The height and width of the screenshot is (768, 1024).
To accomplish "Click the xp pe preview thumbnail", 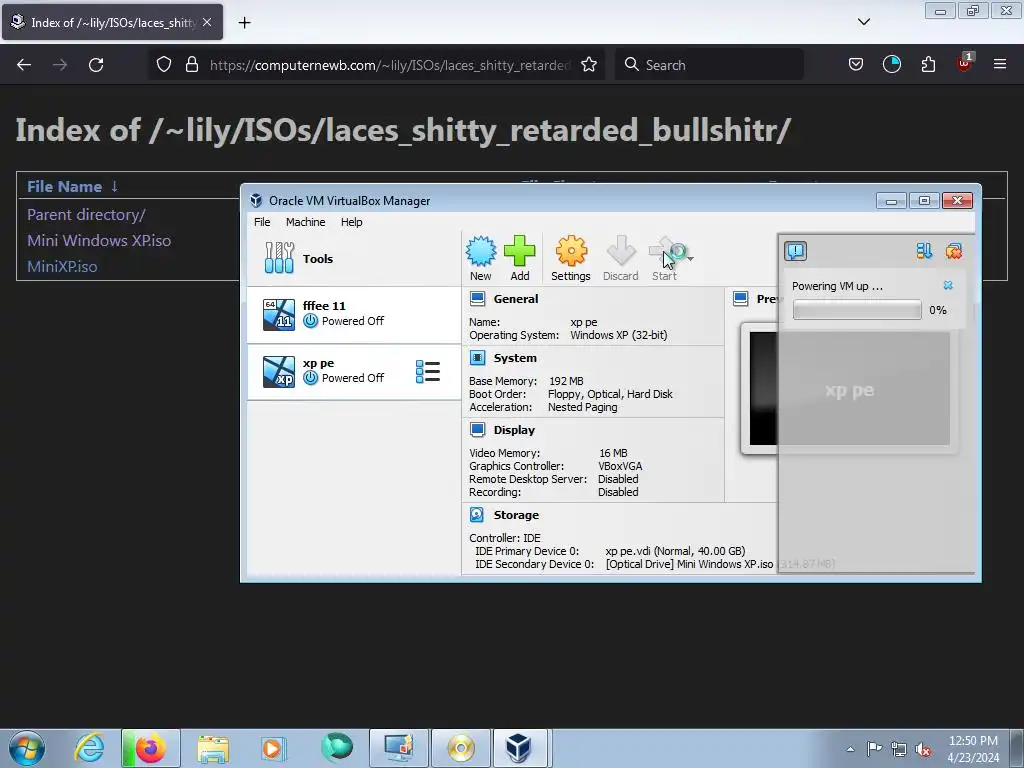I will (x=849, y=389).
